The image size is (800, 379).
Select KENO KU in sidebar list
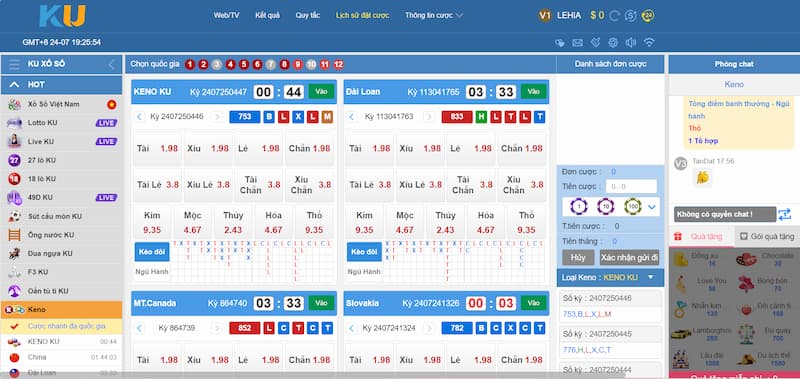tap(61, 342)
